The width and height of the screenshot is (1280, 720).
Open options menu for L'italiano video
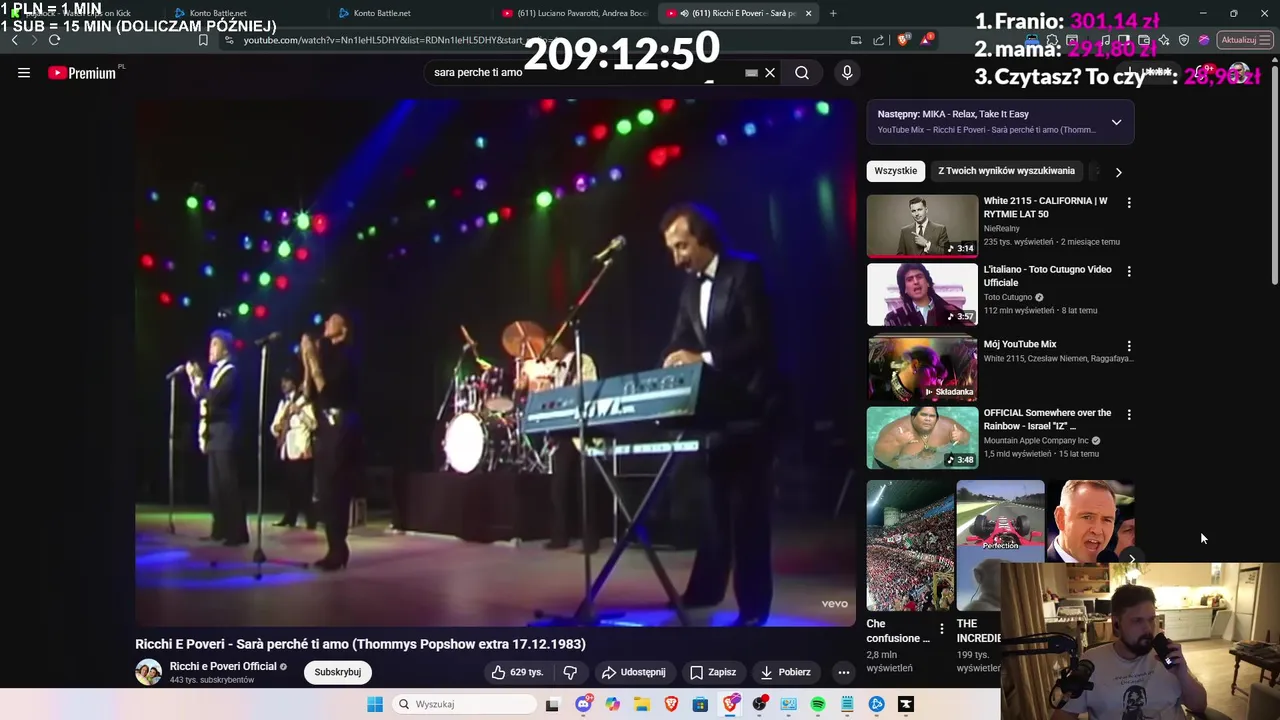[1129, 271]
